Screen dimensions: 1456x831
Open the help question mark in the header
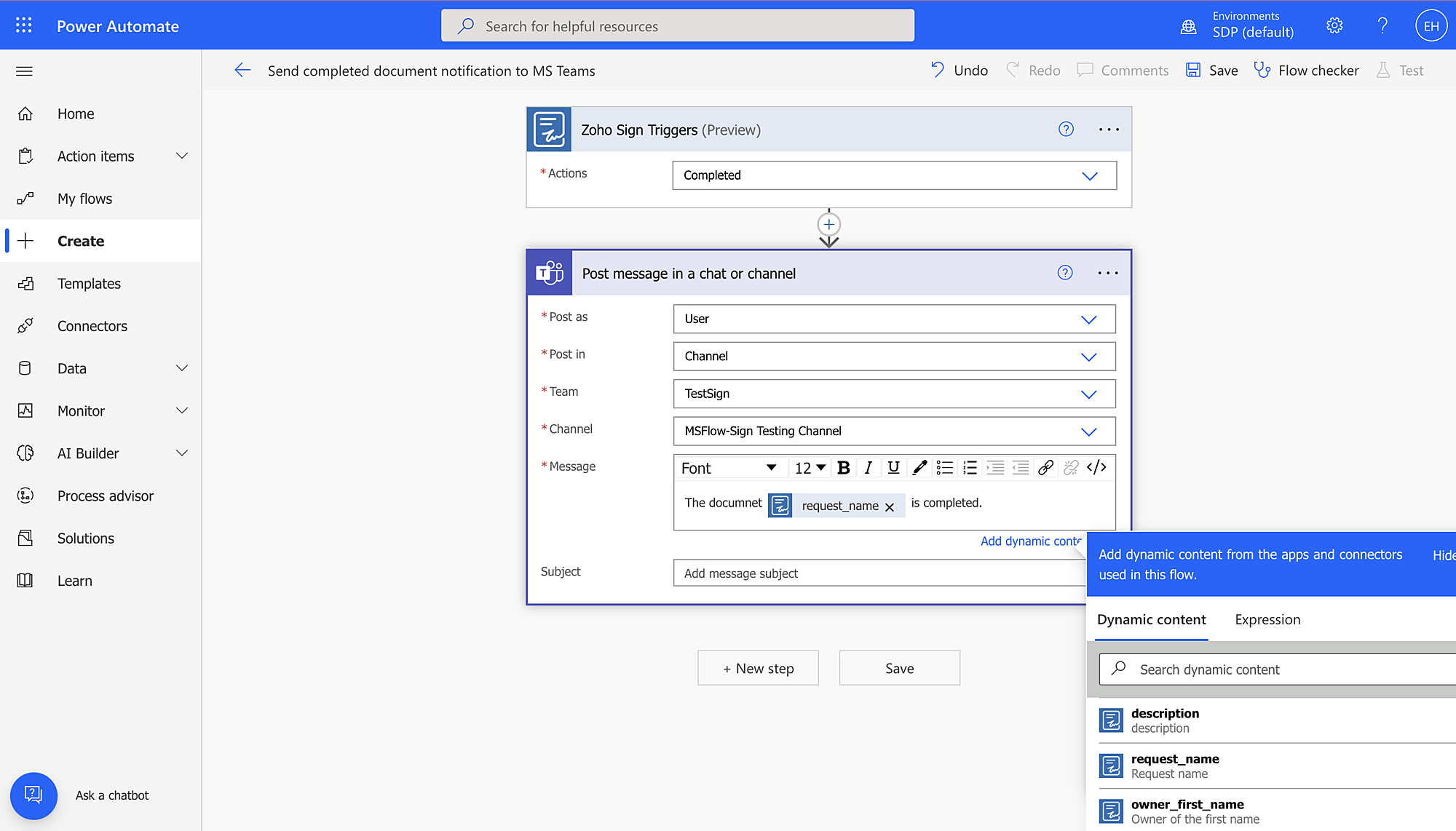(1382, 25)
